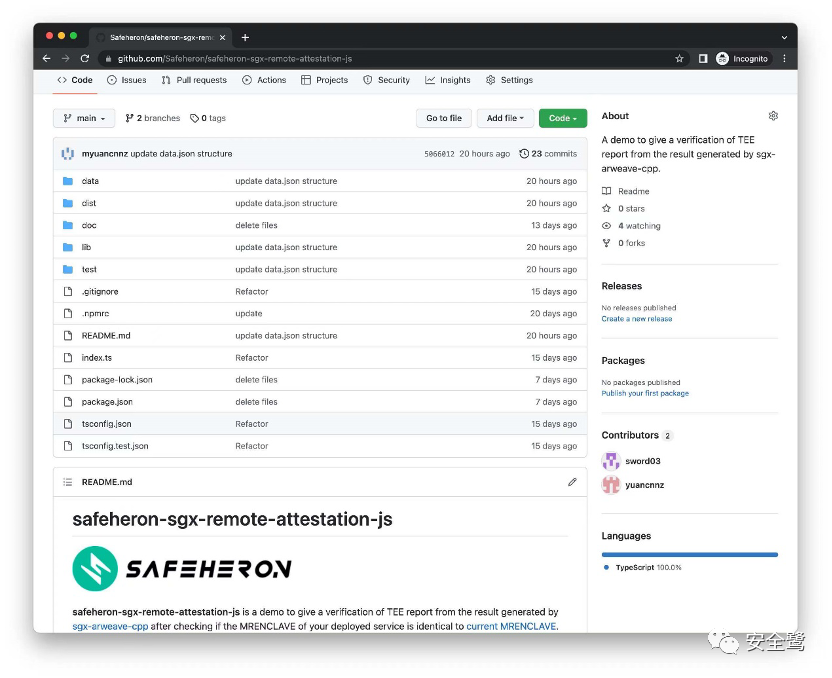View the 0 forks link
The width and height of the screenshot is (832, 678).
[x=624, y=243]
